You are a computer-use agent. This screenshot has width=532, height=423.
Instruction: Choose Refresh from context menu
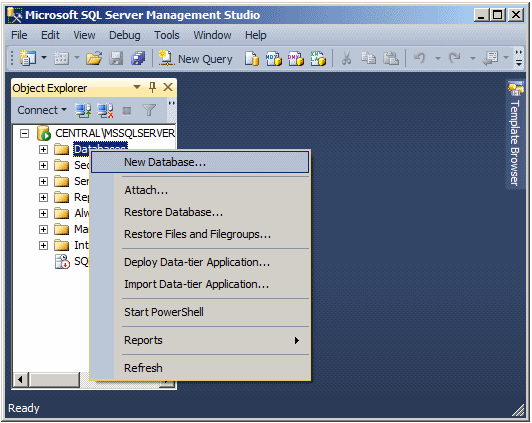click(200, 368)
